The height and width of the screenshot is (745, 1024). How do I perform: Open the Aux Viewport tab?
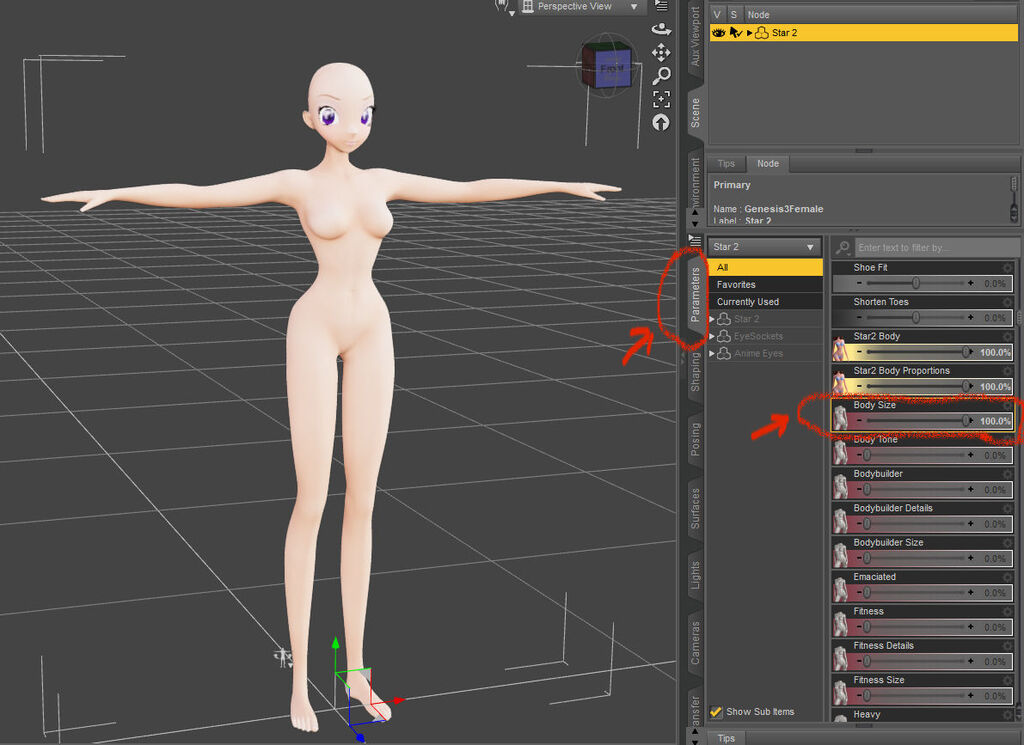pyautogui.click(x=696, y=37)
